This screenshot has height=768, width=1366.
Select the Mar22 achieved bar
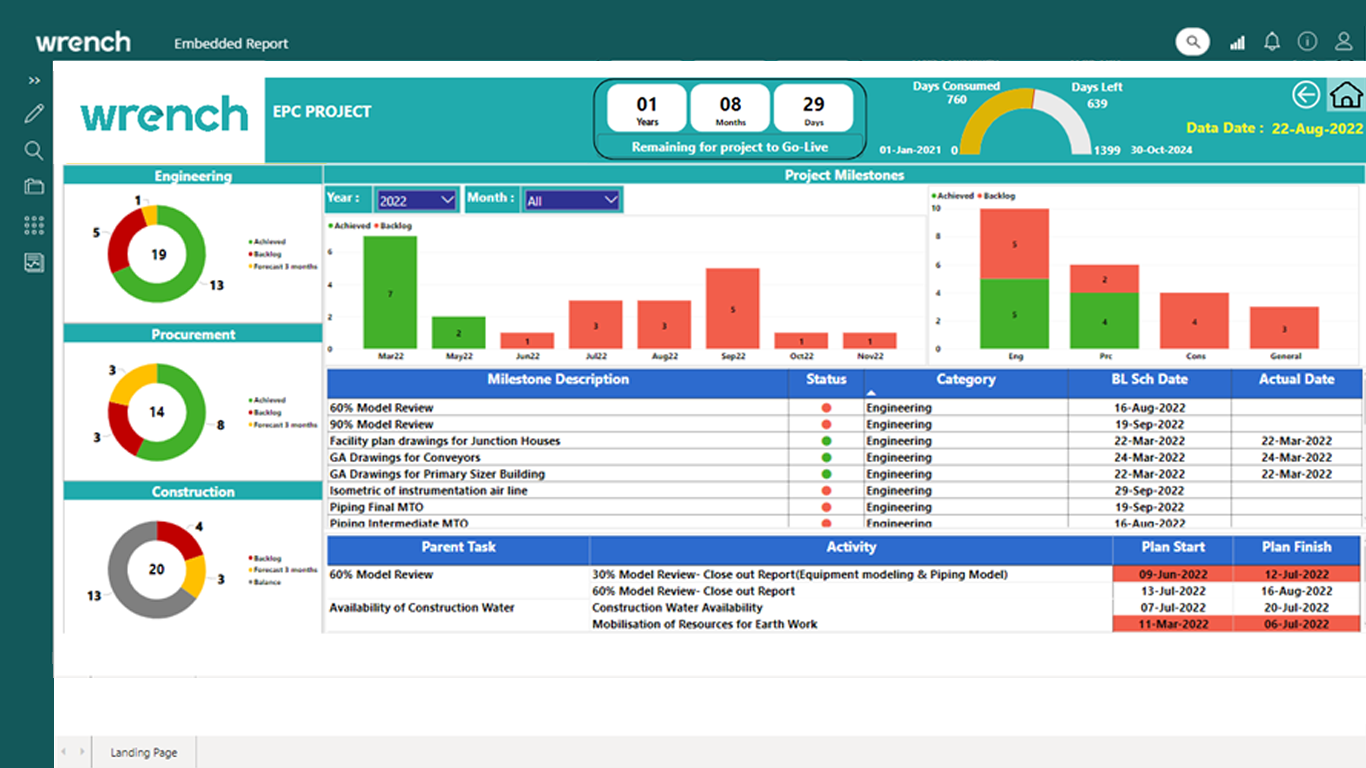[x=390, y=292]
